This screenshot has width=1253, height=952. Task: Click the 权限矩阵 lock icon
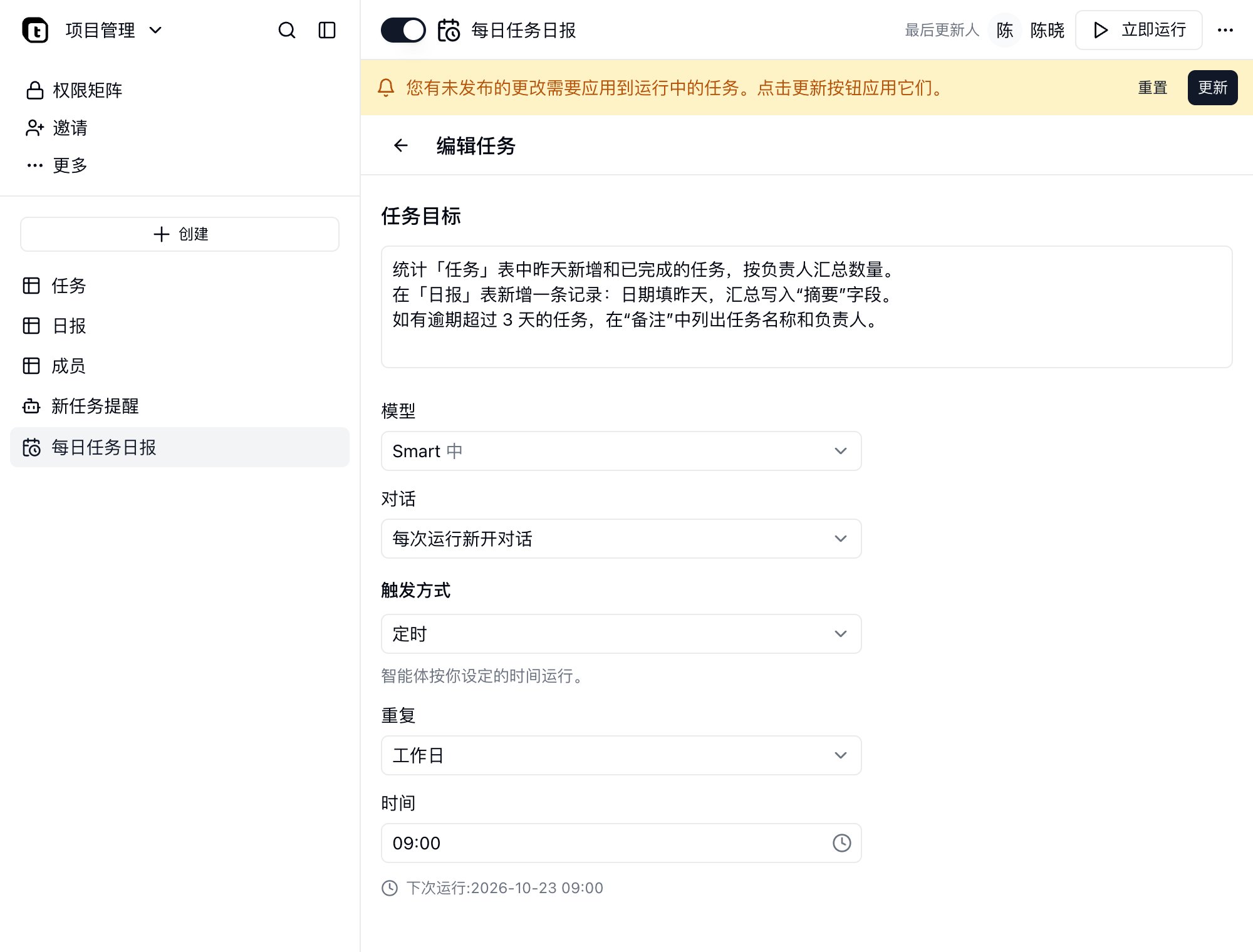pos(35,90)
